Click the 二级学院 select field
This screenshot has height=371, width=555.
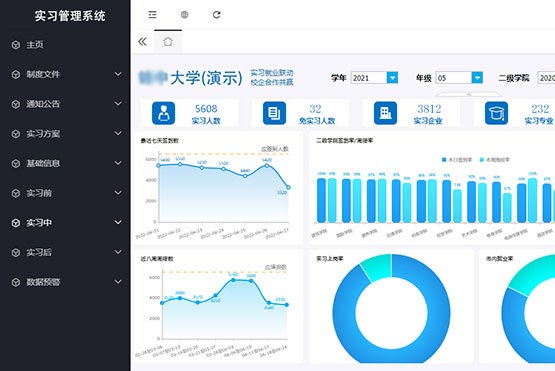pos(546,78)
